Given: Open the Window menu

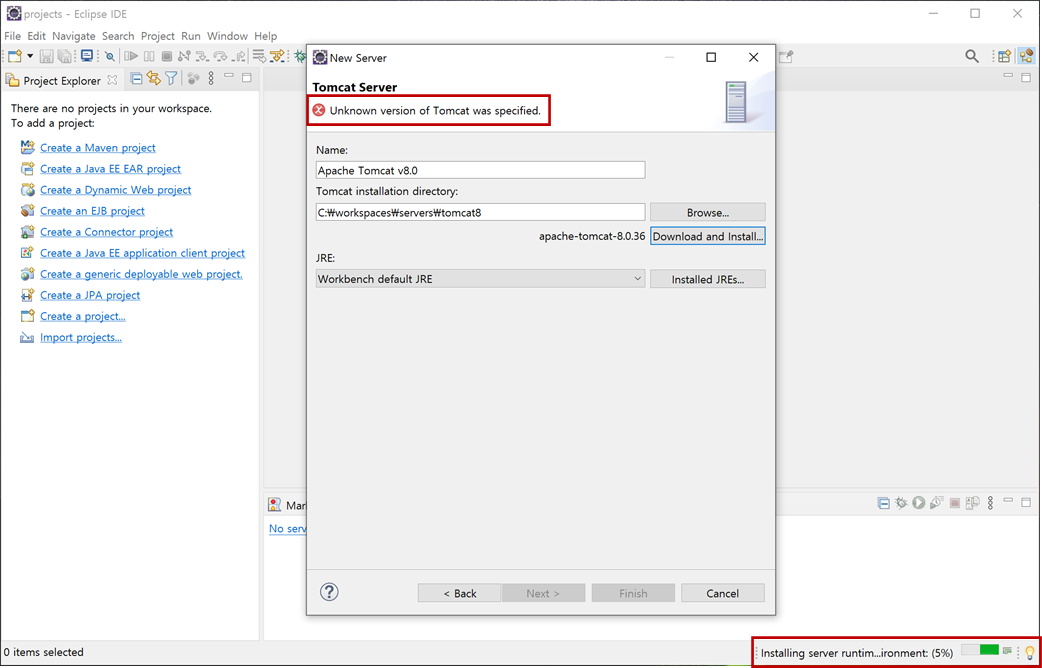Looking at the screenshot, I should (227, 36).
